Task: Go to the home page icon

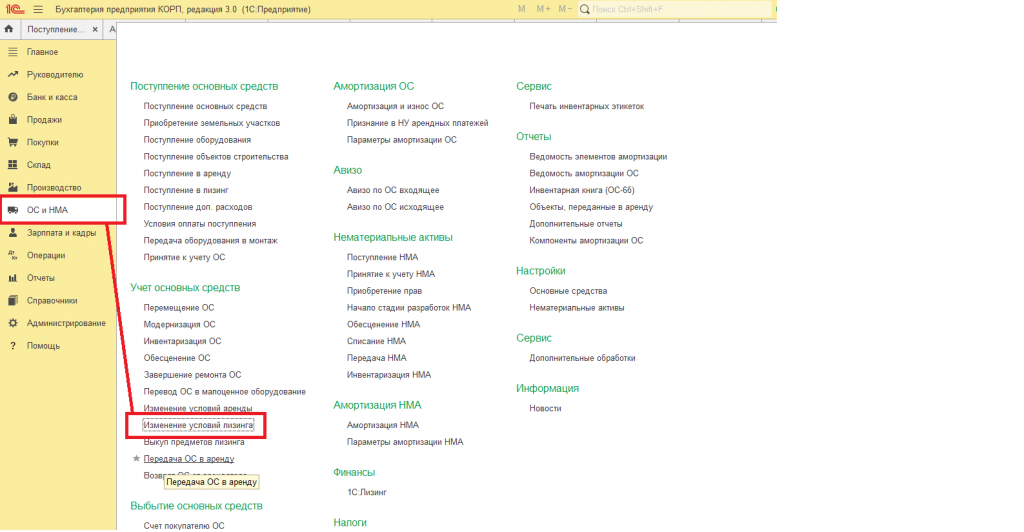Action: tap(8, 29)
